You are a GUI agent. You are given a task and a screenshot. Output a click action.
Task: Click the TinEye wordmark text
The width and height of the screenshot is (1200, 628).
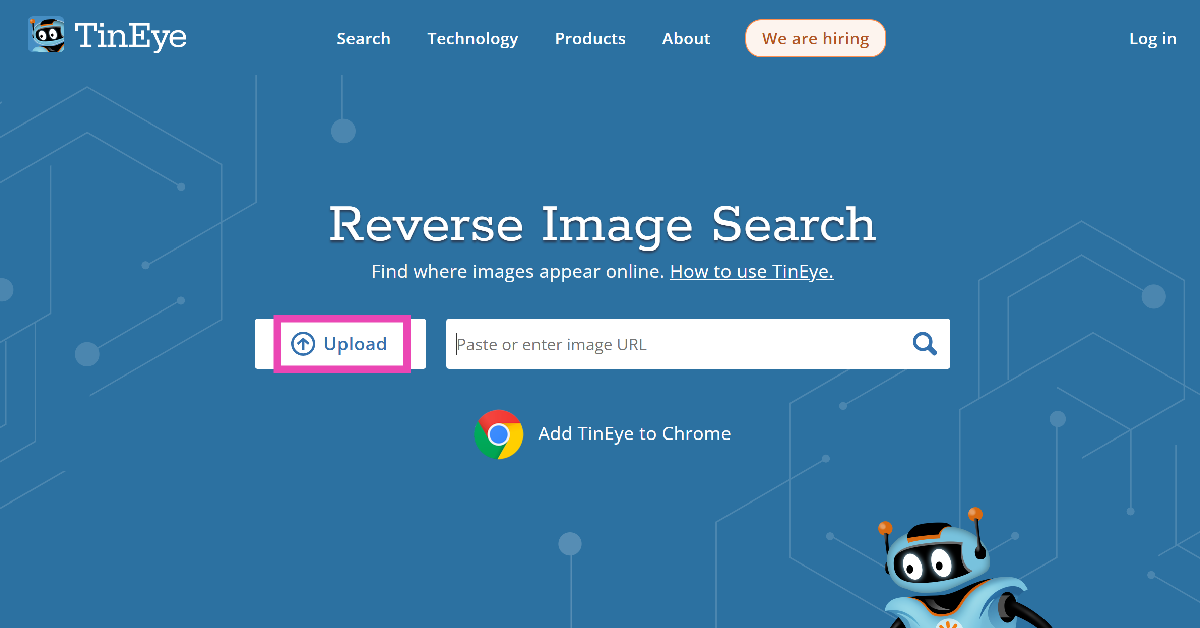(x=131, y=37)
